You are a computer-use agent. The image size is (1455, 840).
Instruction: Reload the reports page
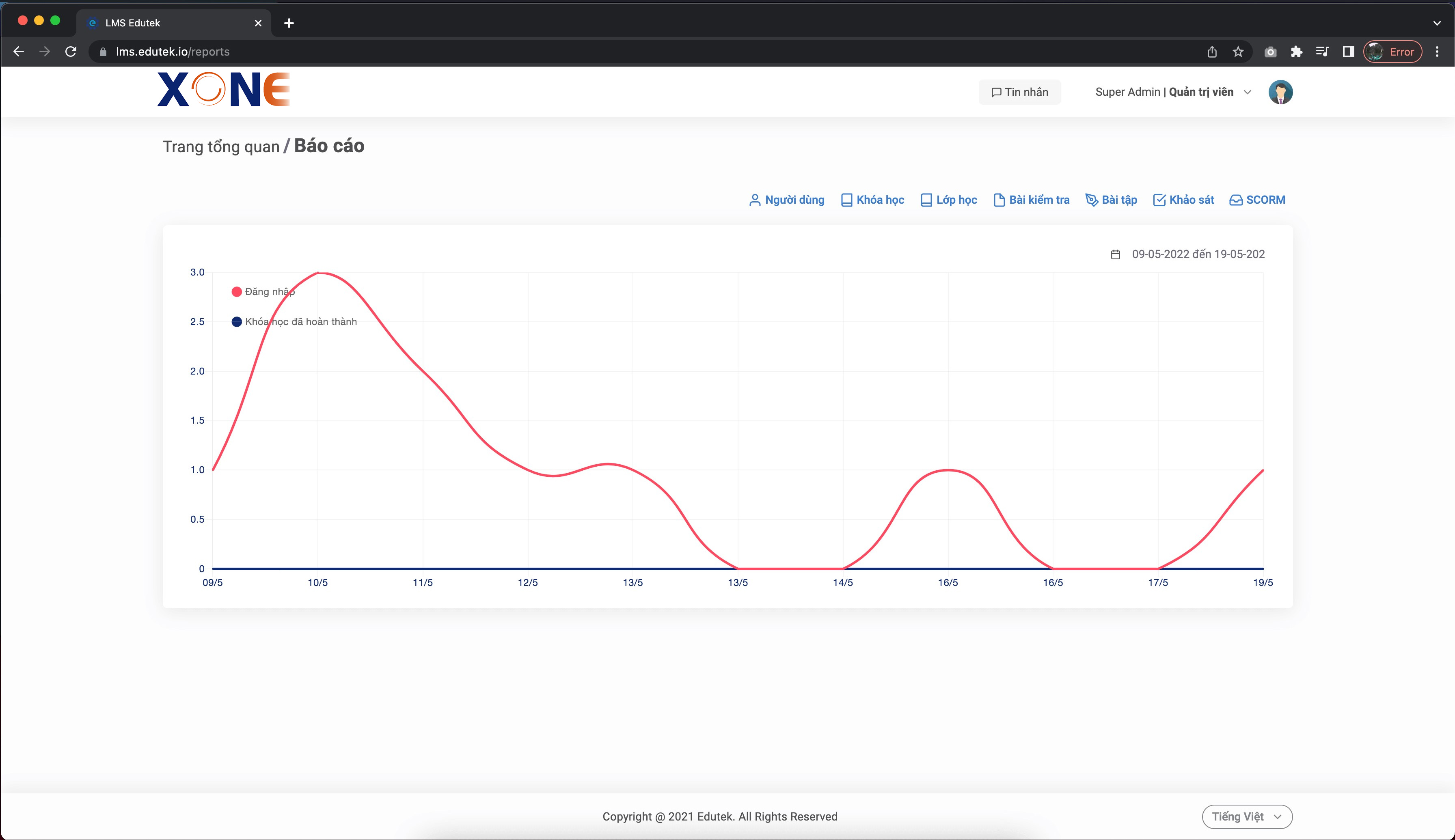tap(71, 52)
